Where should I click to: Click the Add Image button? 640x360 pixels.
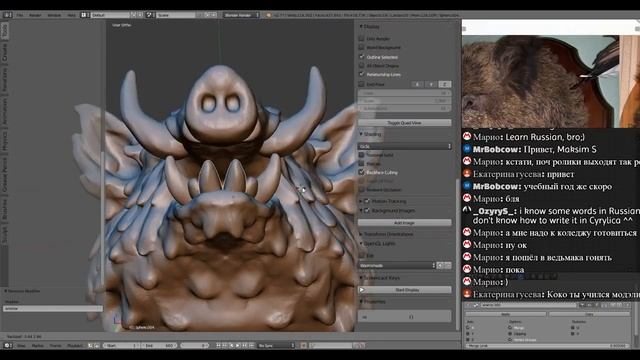[405, 223]
